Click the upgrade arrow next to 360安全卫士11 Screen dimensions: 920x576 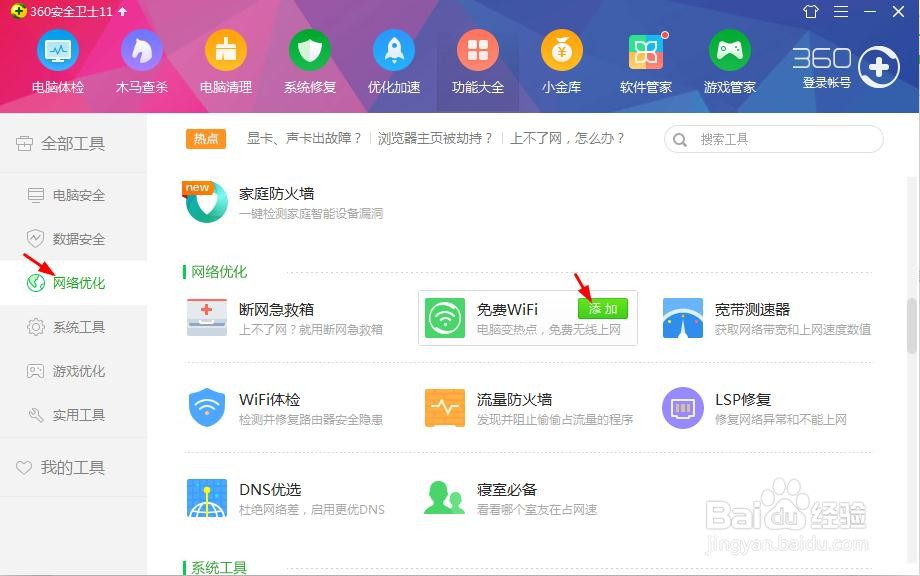(122, 11)
